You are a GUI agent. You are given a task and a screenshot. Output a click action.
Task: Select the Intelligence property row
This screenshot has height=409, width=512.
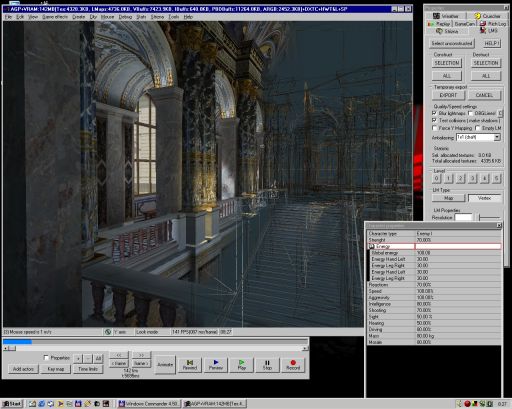tap(434, 304)
